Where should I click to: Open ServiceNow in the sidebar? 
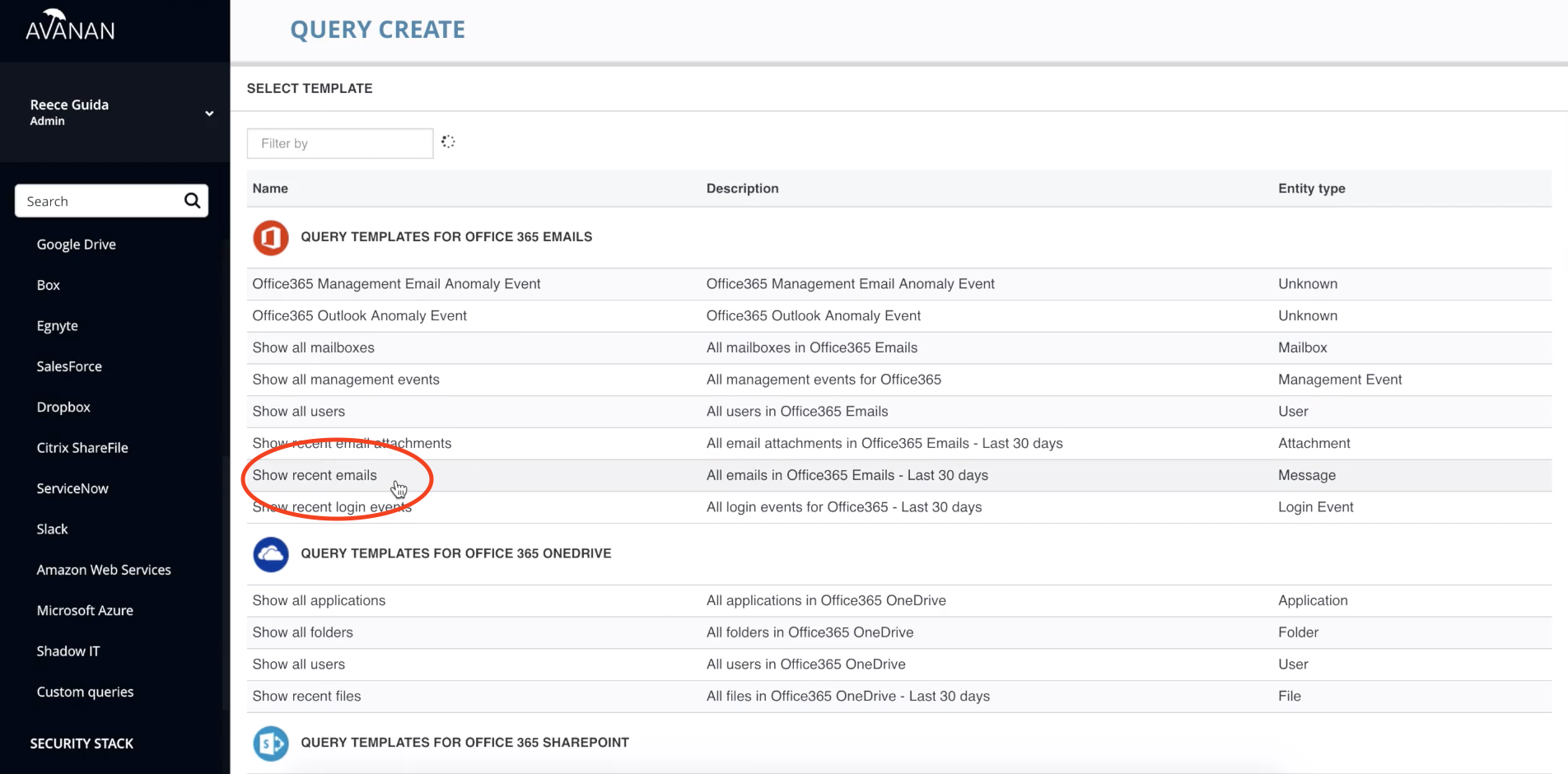pos(72,488)
